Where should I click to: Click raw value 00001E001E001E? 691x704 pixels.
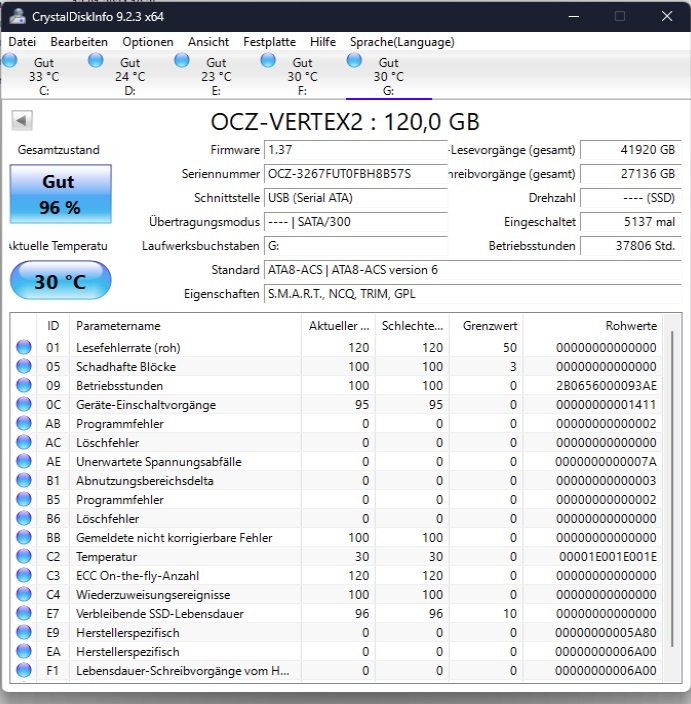coord(607,557)
